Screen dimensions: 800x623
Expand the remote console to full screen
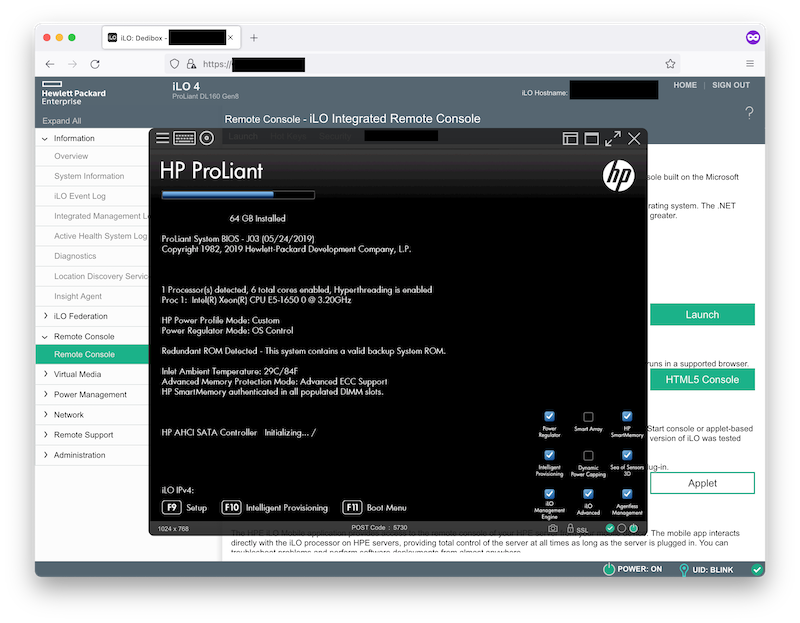pos(613,138)
